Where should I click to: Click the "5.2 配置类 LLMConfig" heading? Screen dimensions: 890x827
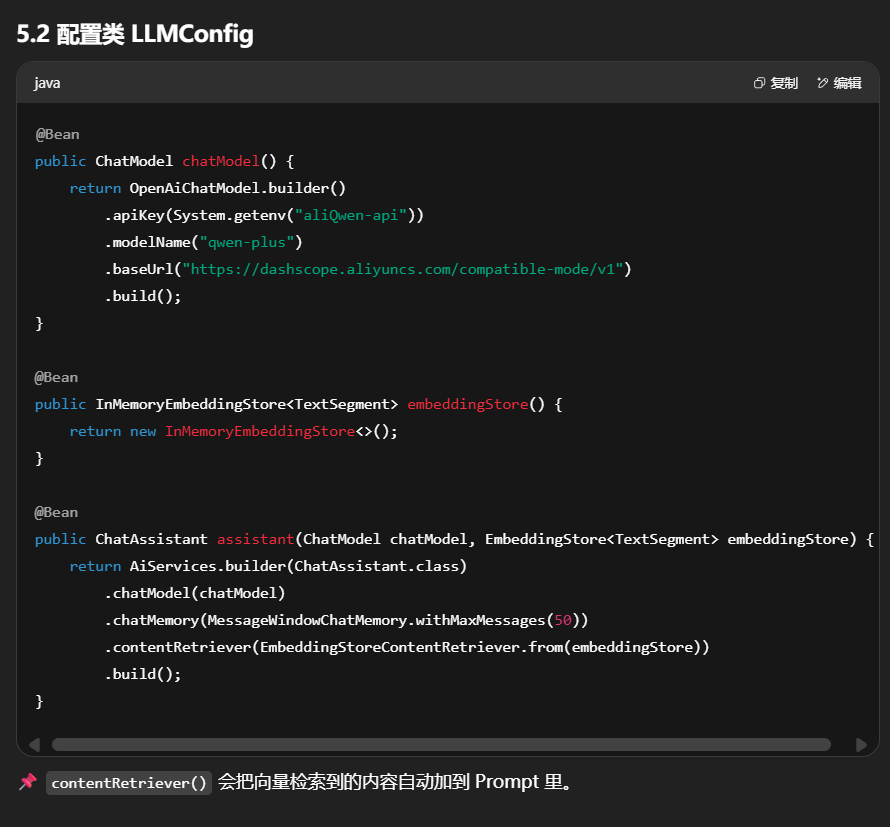(135, 34)
